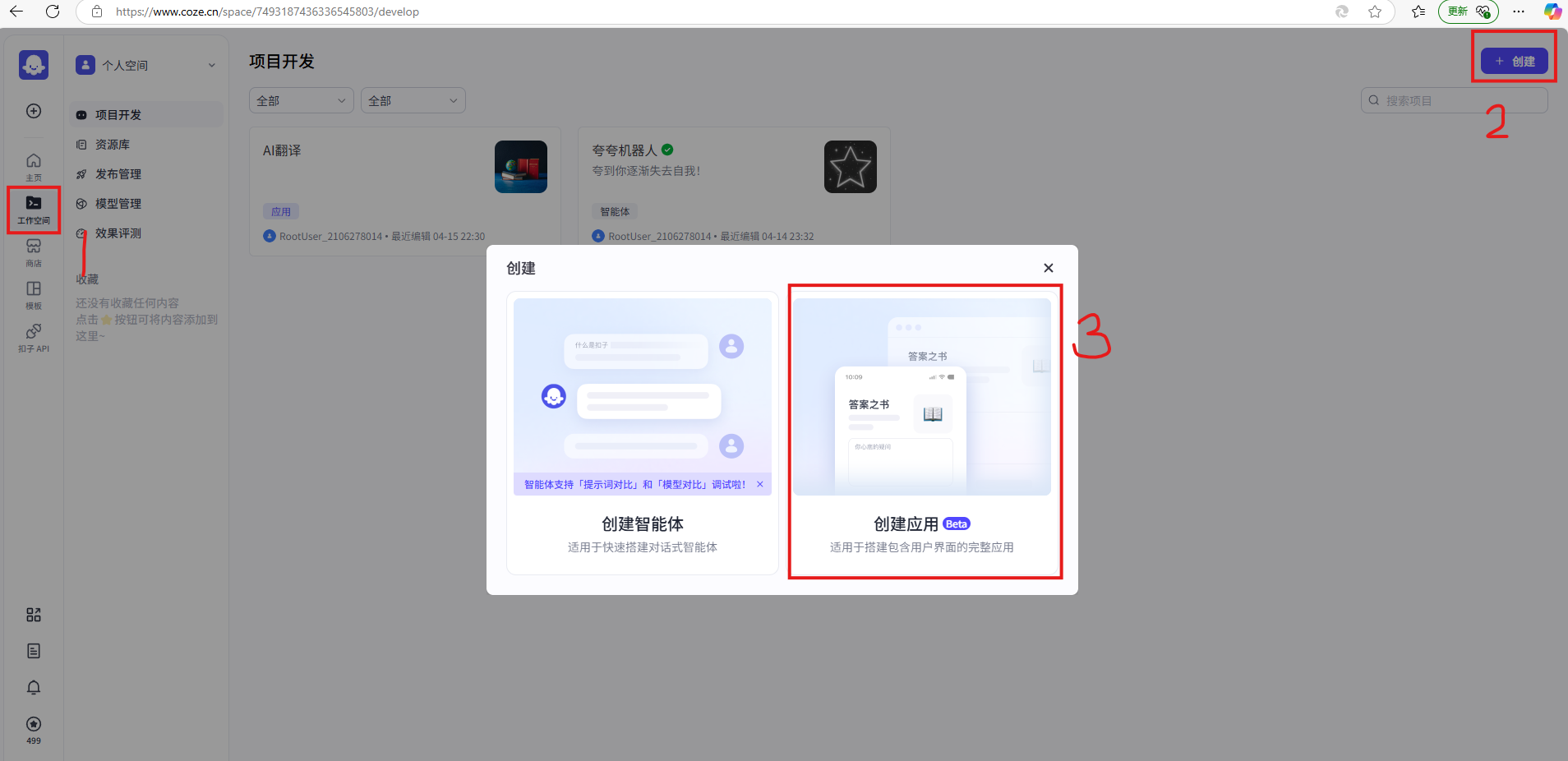Screen dimensions: 1568x761
Task: Open the first 全部 filter dropdown
Action: coord(302,100)
